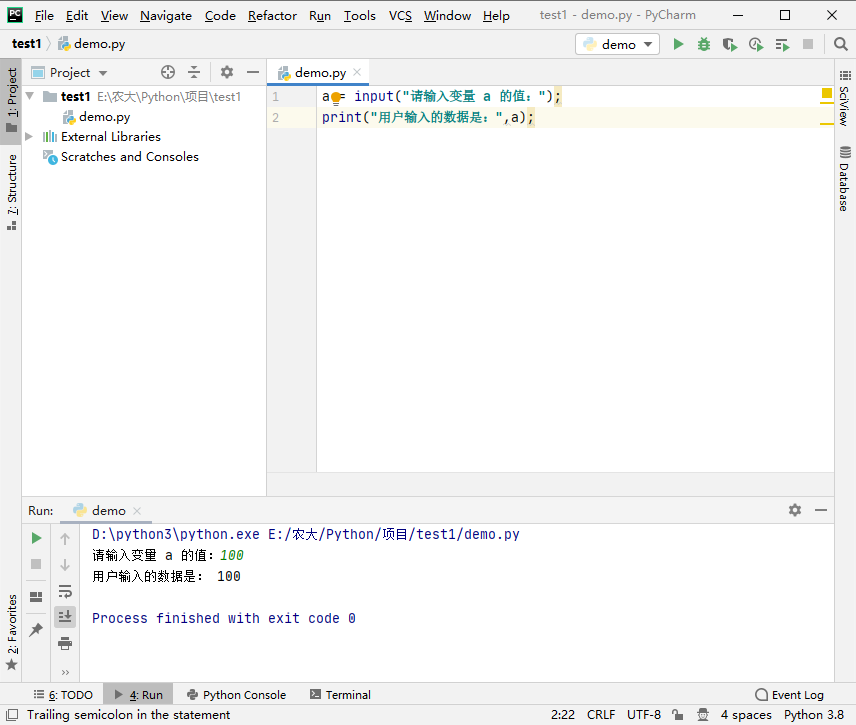Start debugging with the bug icon
Screen dimensions: 856x725
click(704, 44)
